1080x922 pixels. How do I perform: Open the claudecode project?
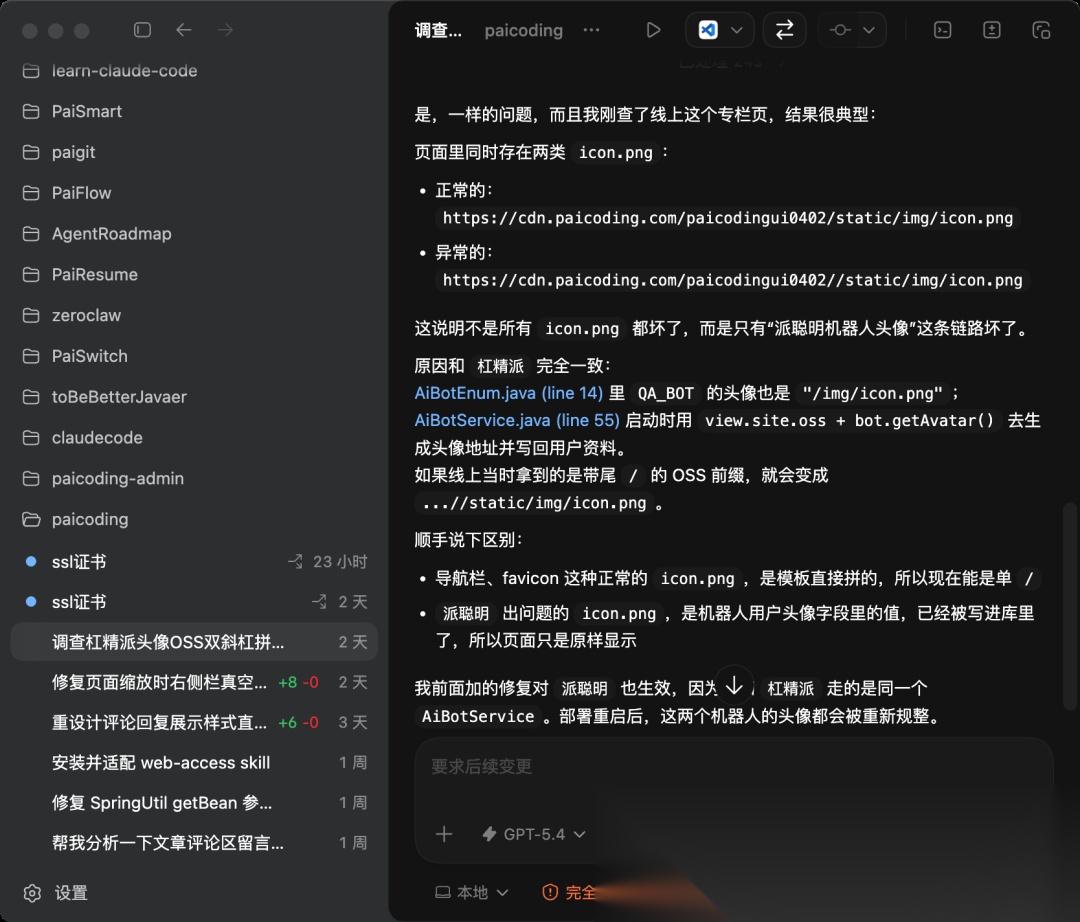194,437
